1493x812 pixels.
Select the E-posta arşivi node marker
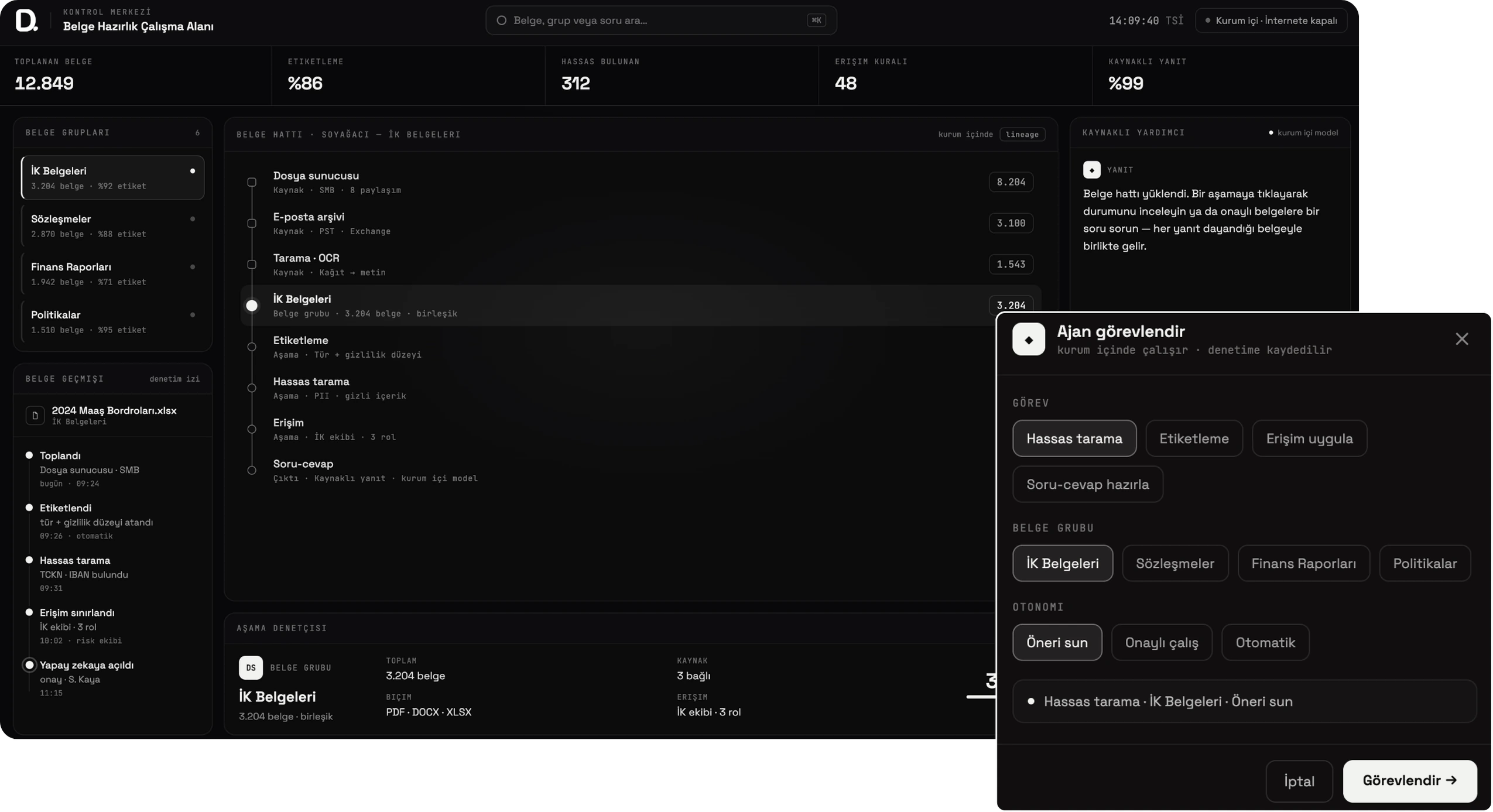(252, 223)
